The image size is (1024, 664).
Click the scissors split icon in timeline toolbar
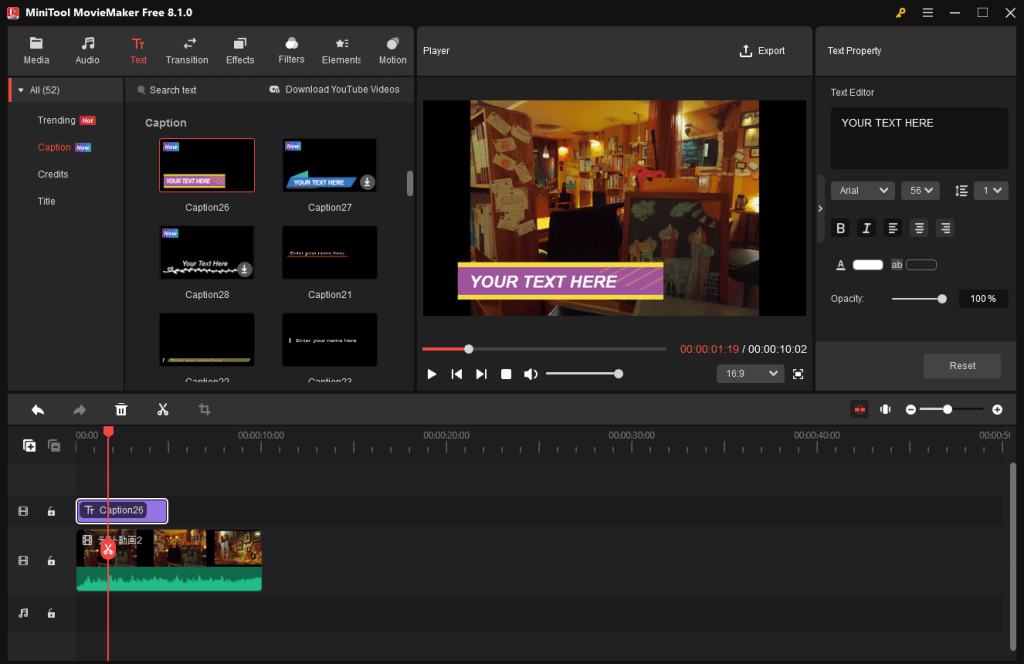point(163,410)
